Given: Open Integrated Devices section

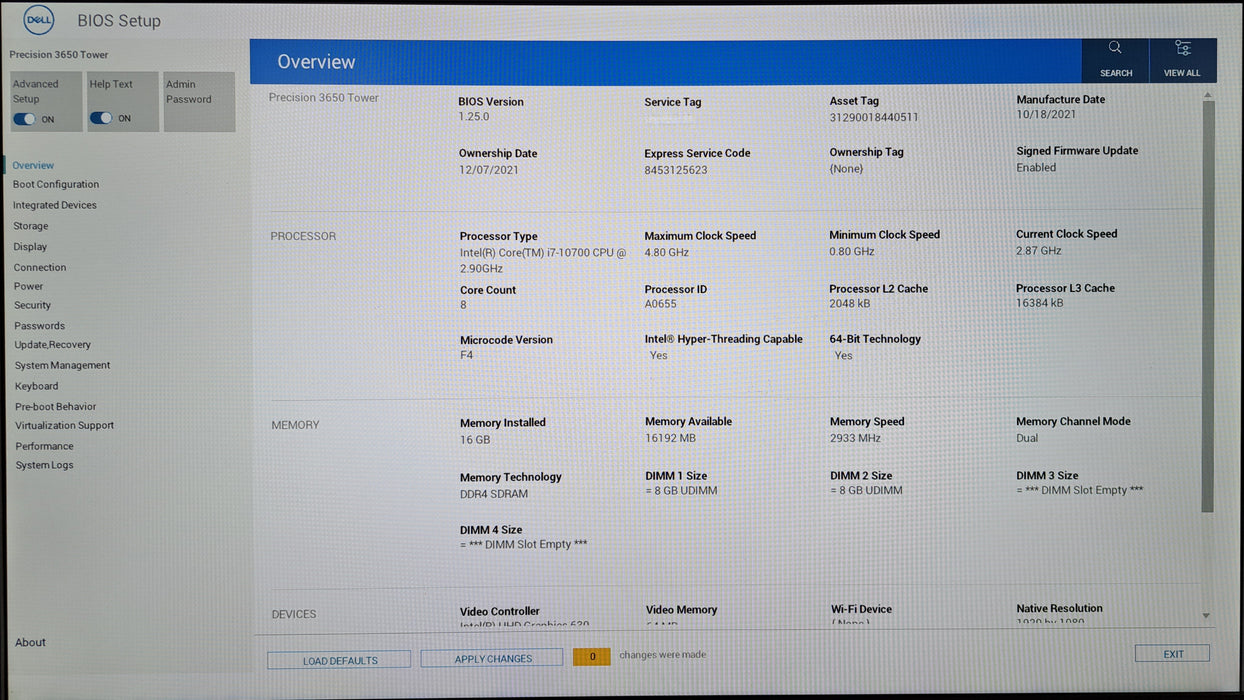Looking at the screenshot, I should tap(55, 205).
